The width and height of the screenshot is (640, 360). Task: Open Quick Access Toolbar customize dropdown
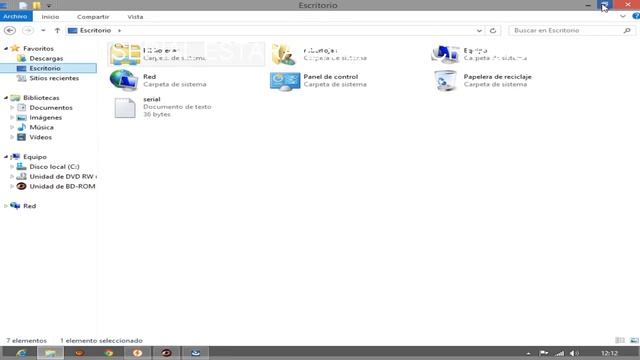49,6
